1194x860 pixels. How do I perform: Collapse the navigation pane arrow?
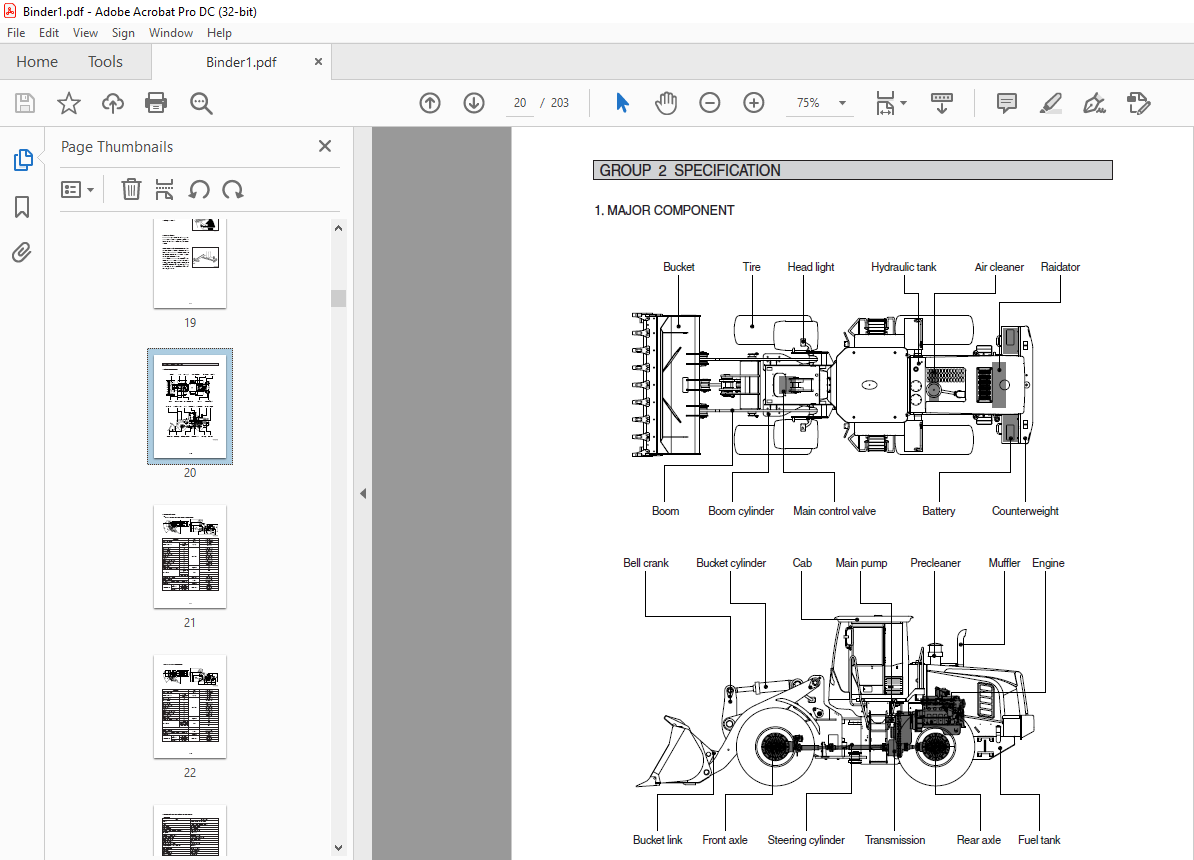click(363, 494)
